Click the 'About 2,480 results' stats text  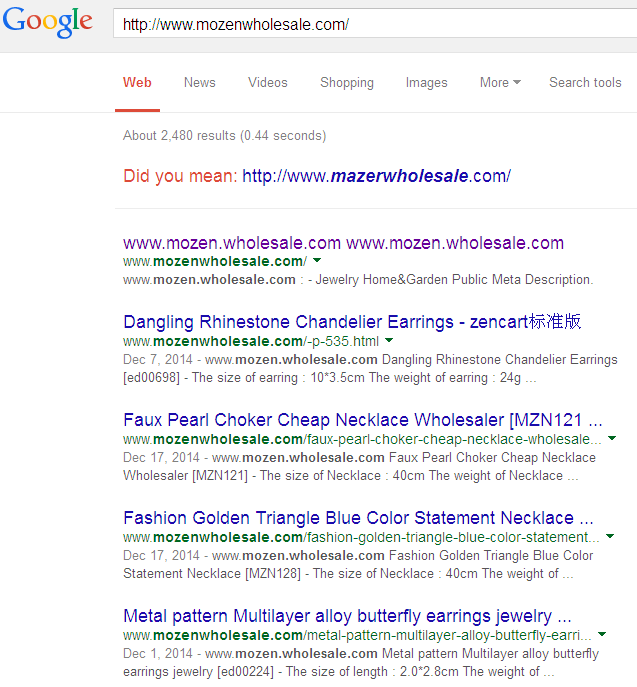click(224, 136)
